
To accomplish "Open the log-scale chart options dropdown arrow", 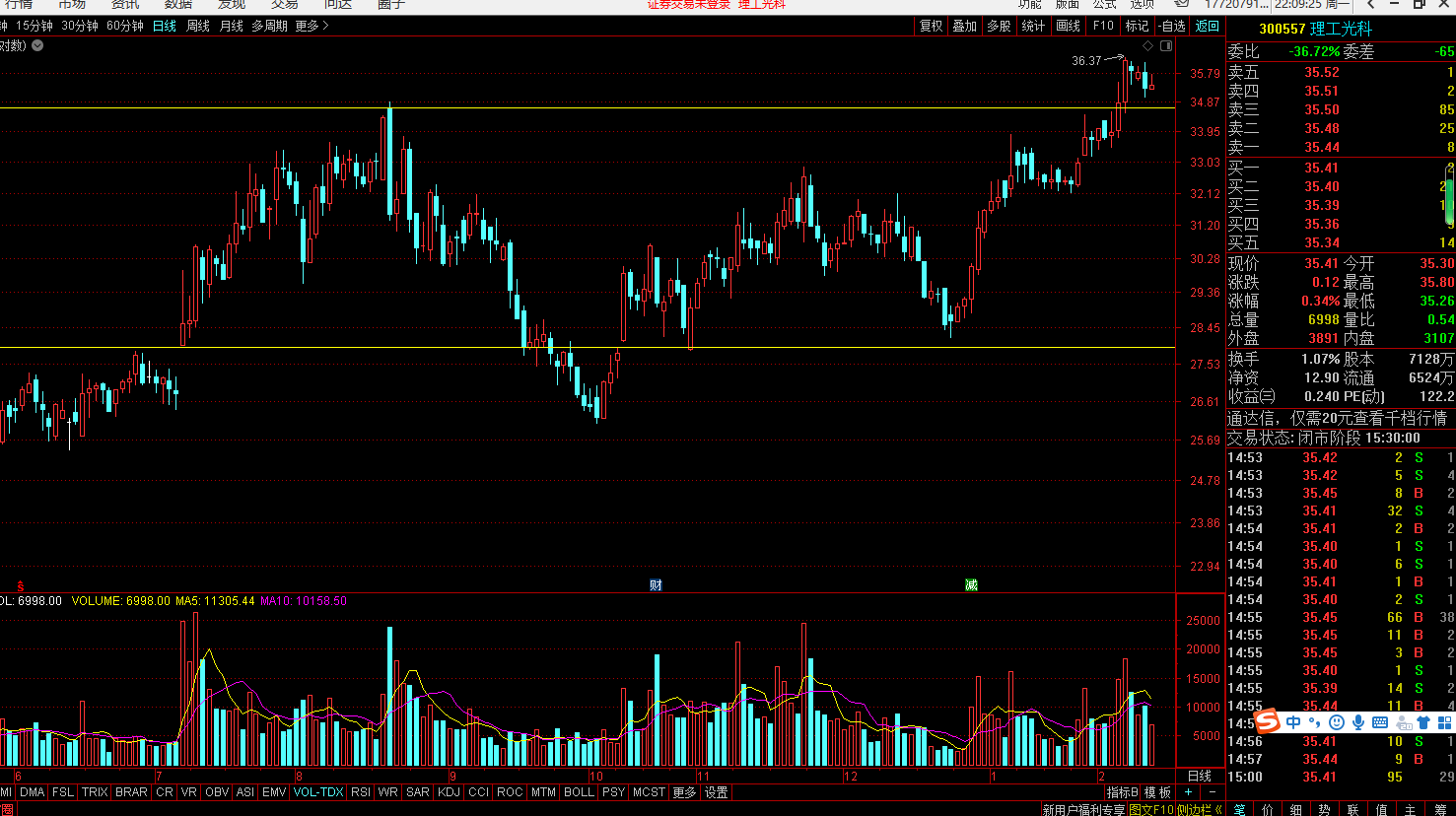I will 37,45.
